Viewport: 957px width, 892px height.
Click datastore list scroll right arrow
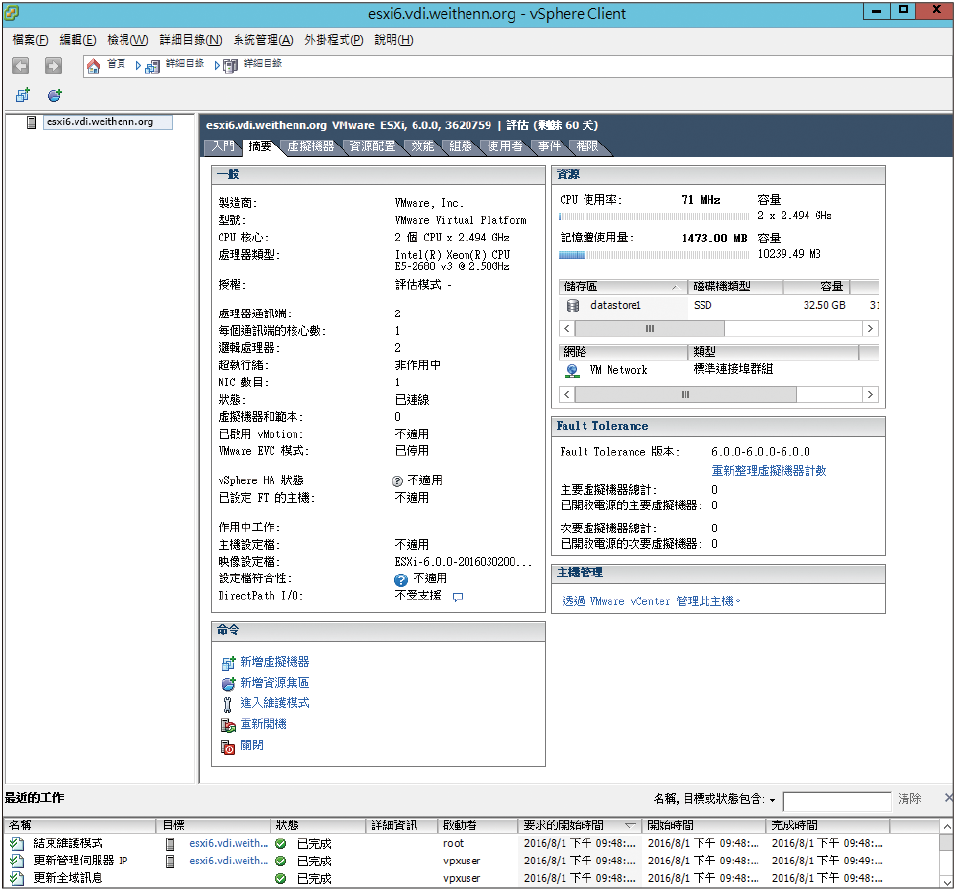pyautogui.click(x=871, y=329)
